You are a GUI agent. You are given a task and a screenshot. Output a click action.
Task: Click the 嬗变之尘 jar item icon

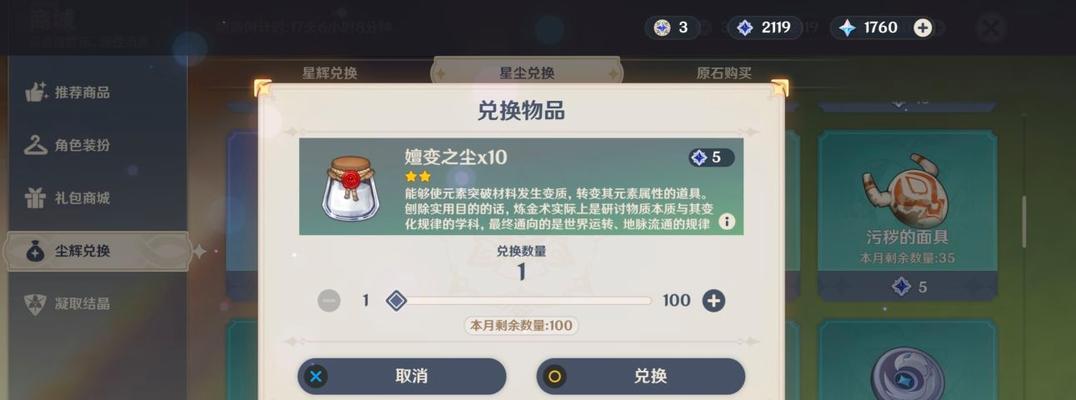[351, 187]
